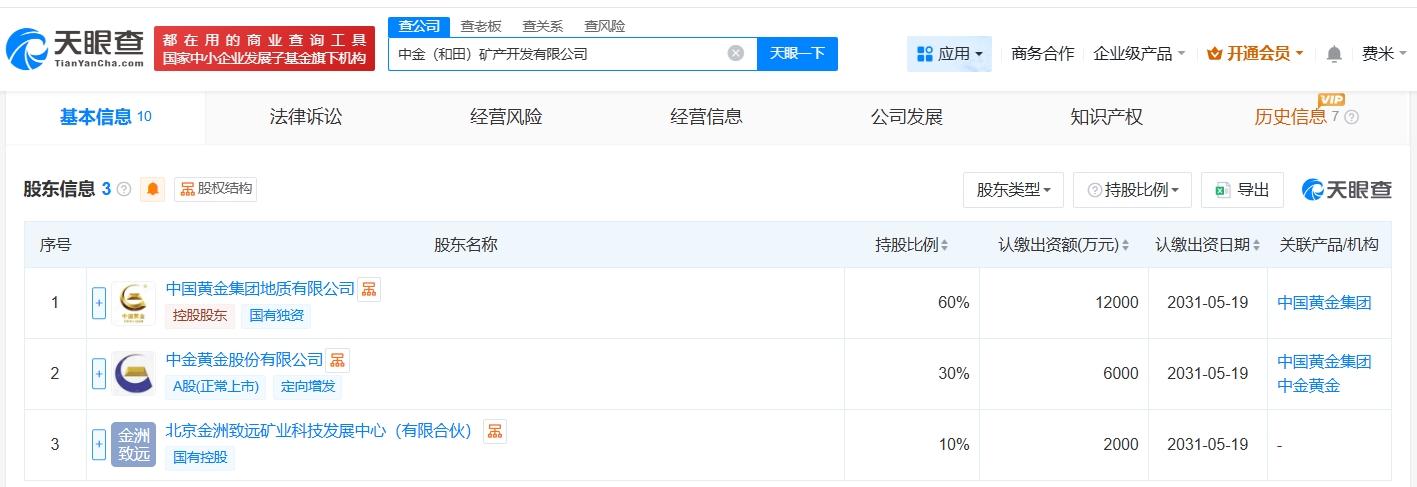Click the help icon next to 历史信息
Image resolution: width=1417 pixels, height=487 pixels.
(x=1351, y=117)
